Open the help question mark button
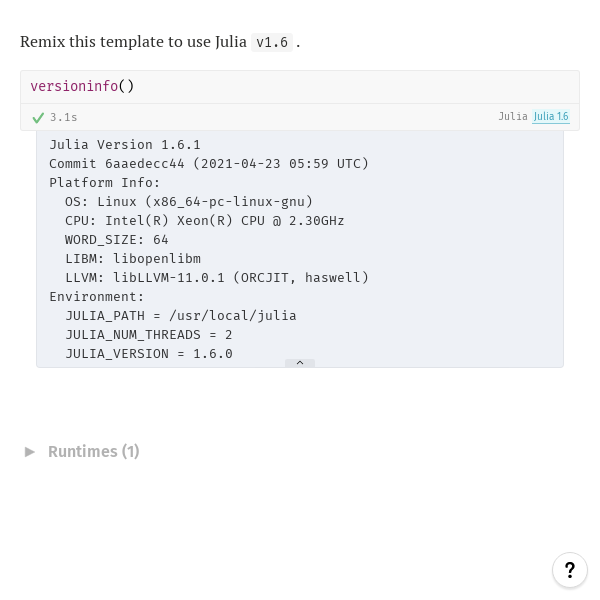 (569, 570)
